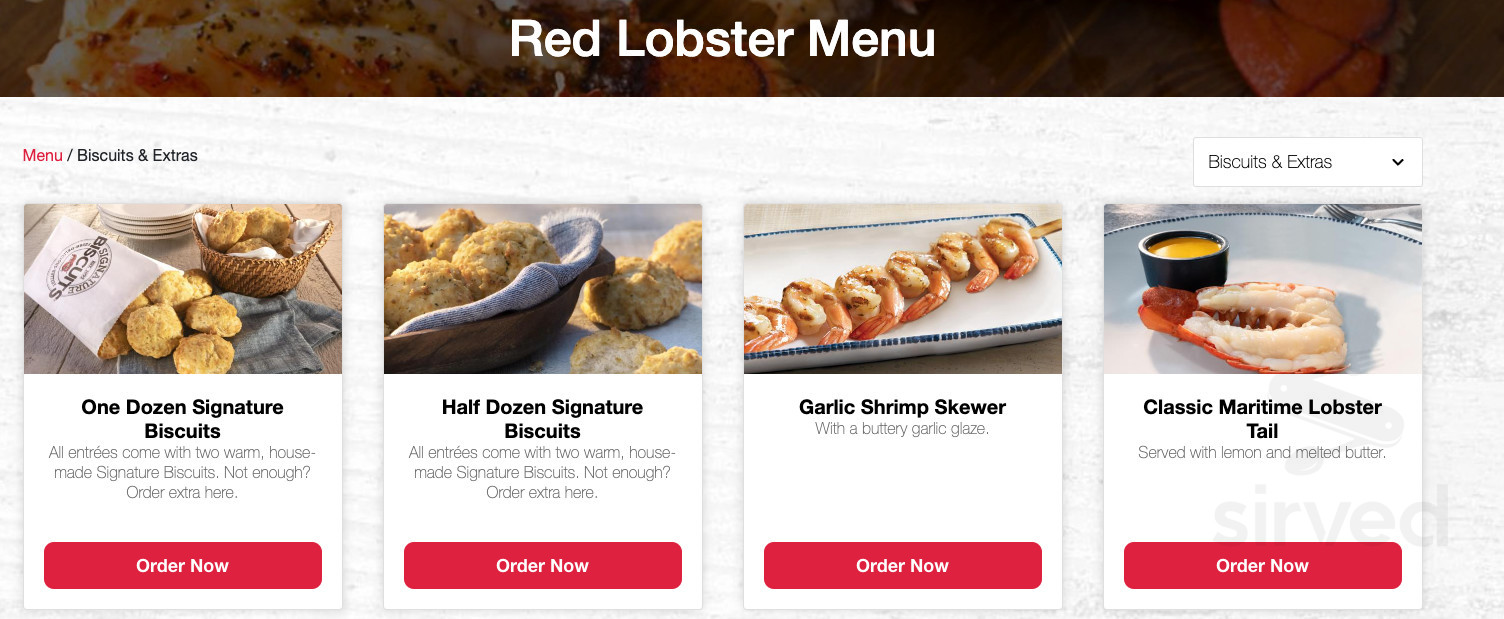1504x619 pixels.
Task: Order One Dozen Signature Biscuits now
Action: (183, 565)
